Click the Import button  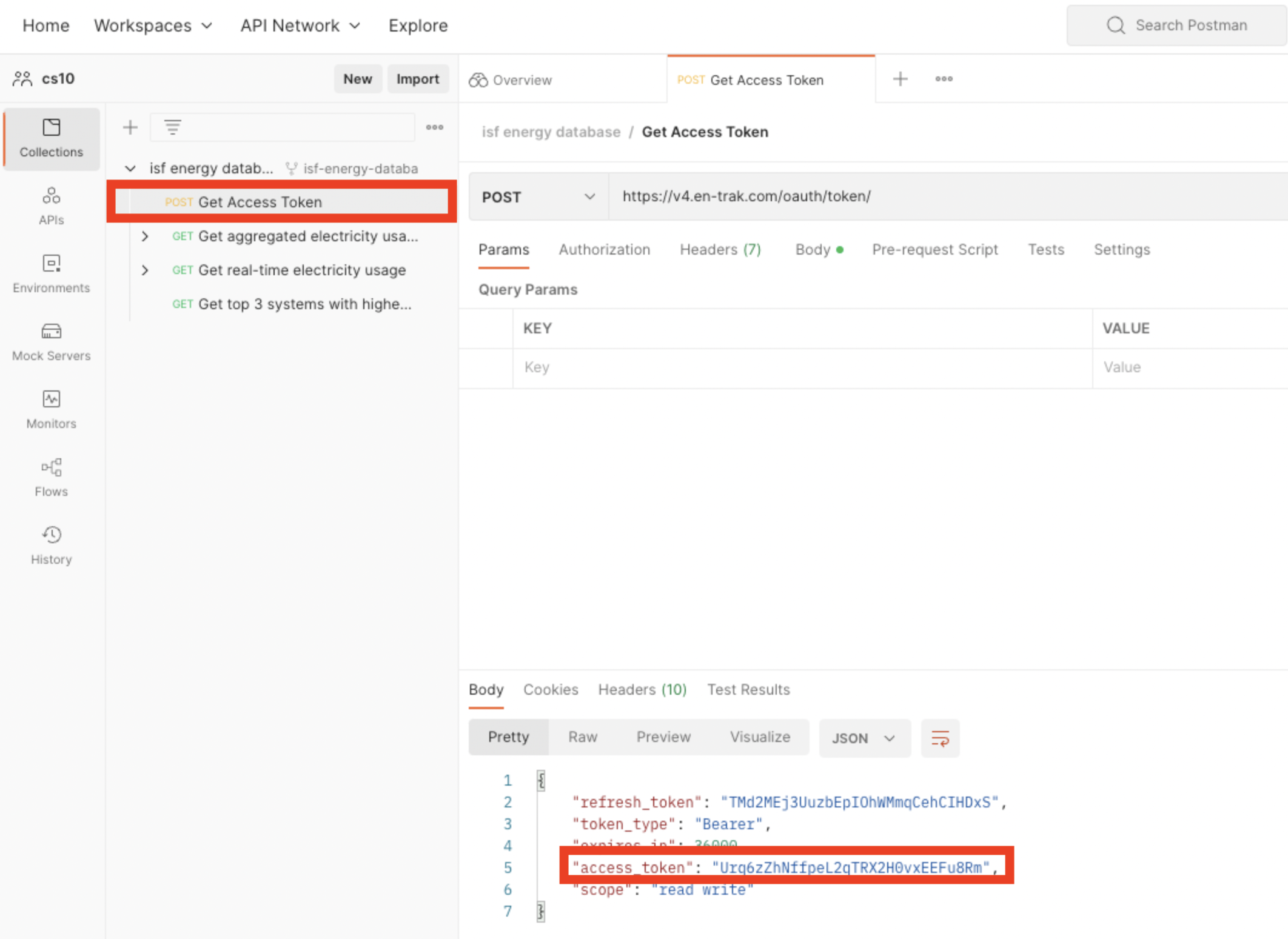point(417,79)
